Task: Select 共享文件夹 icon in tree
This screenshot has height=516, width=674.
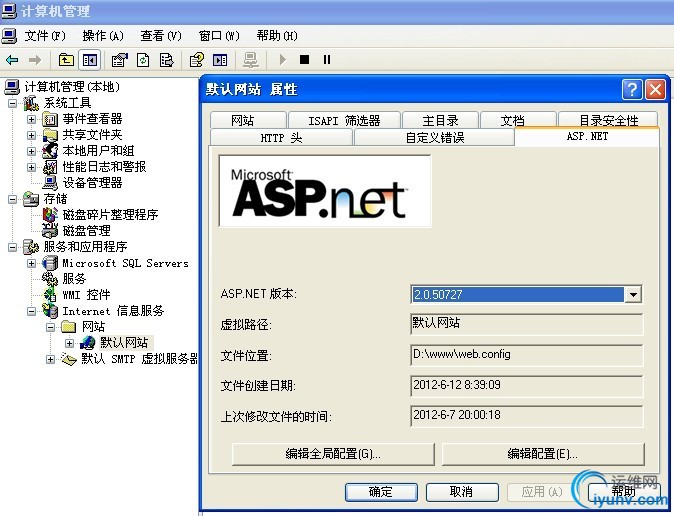Action: coord(50,135)
